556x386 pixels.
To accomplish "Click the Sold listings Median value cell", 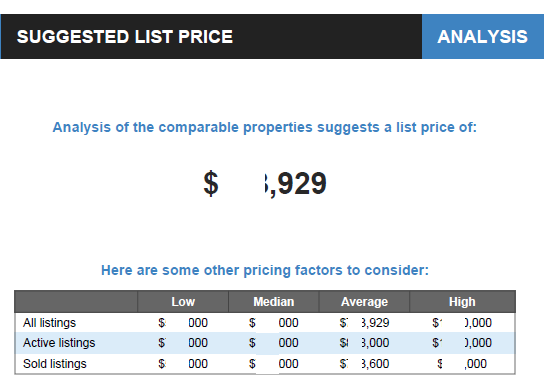I will (x=273, y=364).
